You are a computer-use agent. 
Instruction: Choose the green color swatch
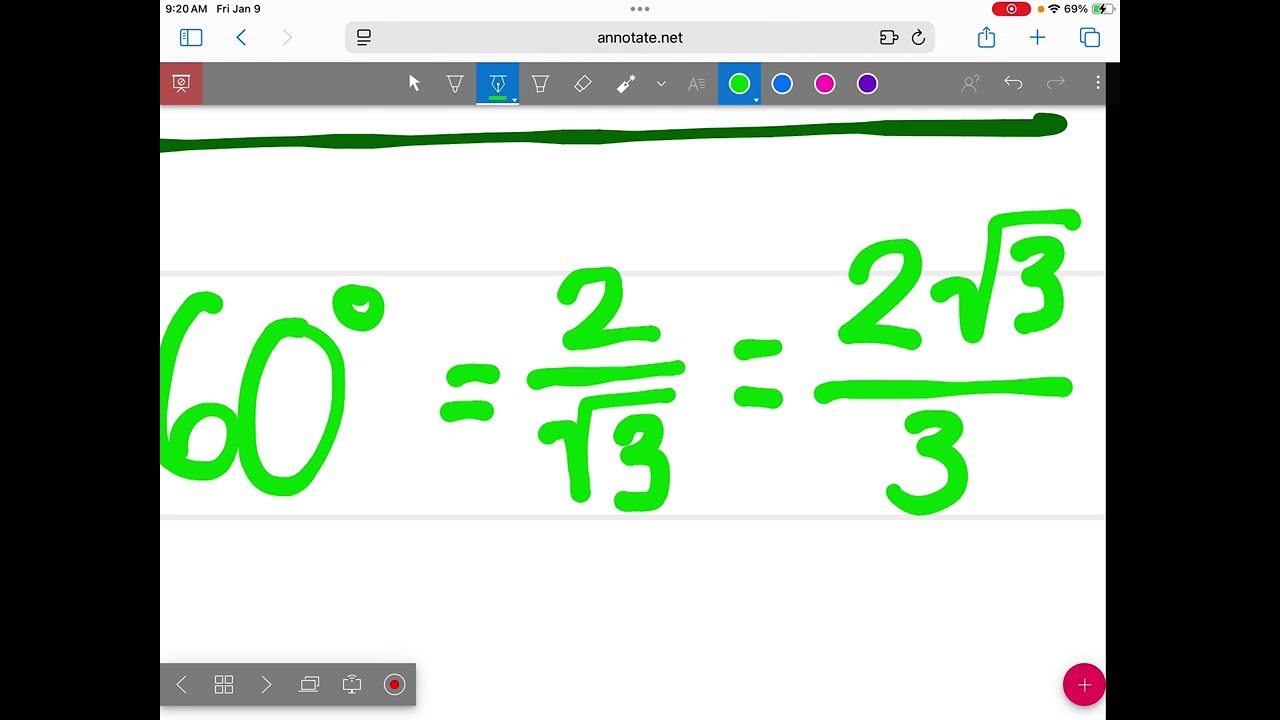(x=739, y=84)
